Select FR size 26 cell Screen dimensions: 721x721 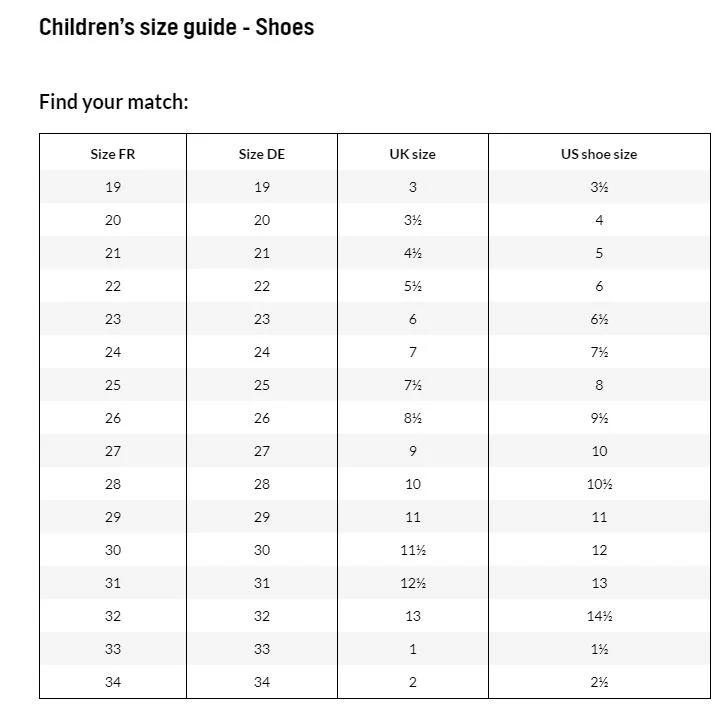[113, 418]
